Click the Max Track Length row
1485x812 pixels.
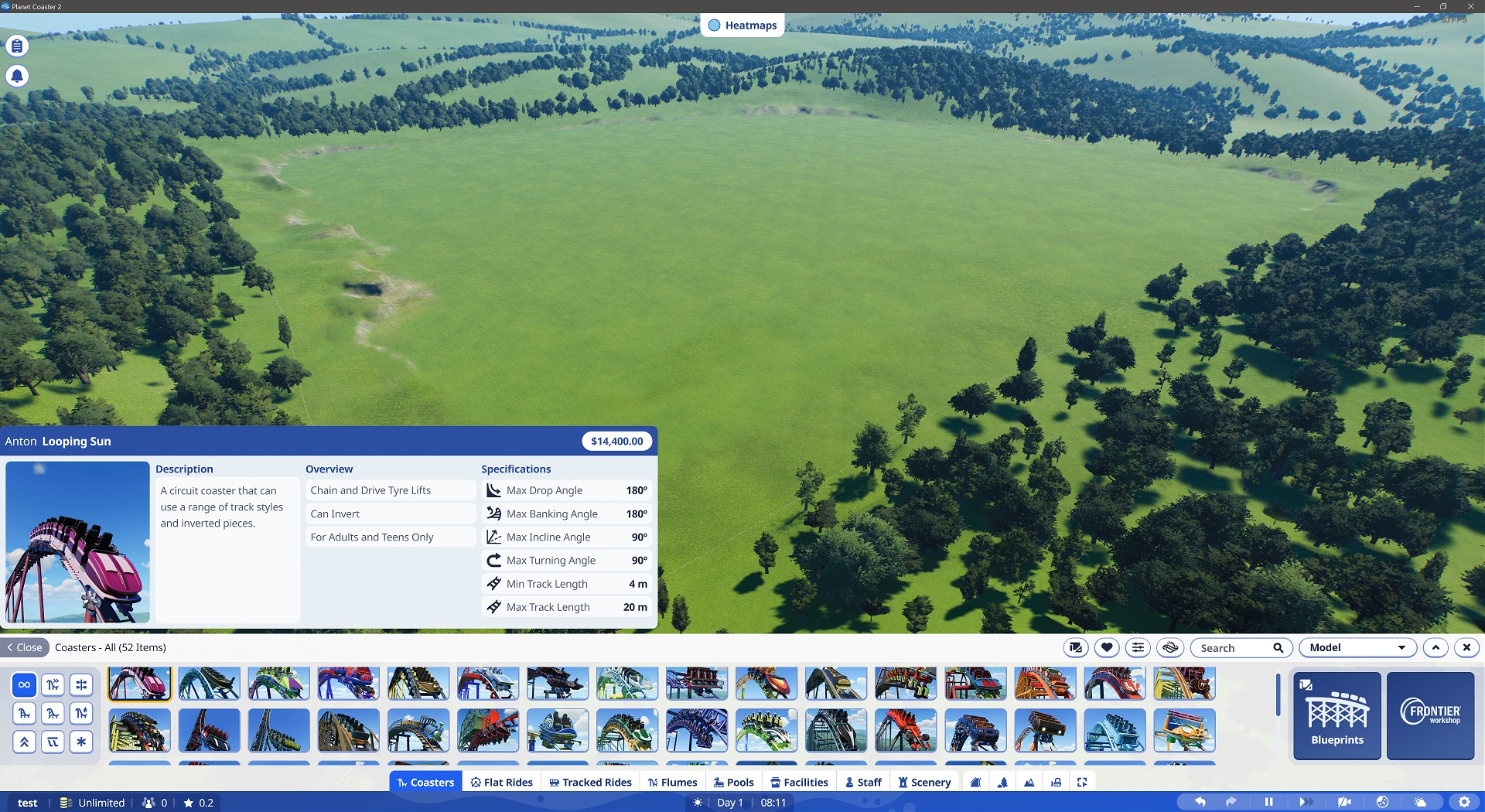point(567,607)
